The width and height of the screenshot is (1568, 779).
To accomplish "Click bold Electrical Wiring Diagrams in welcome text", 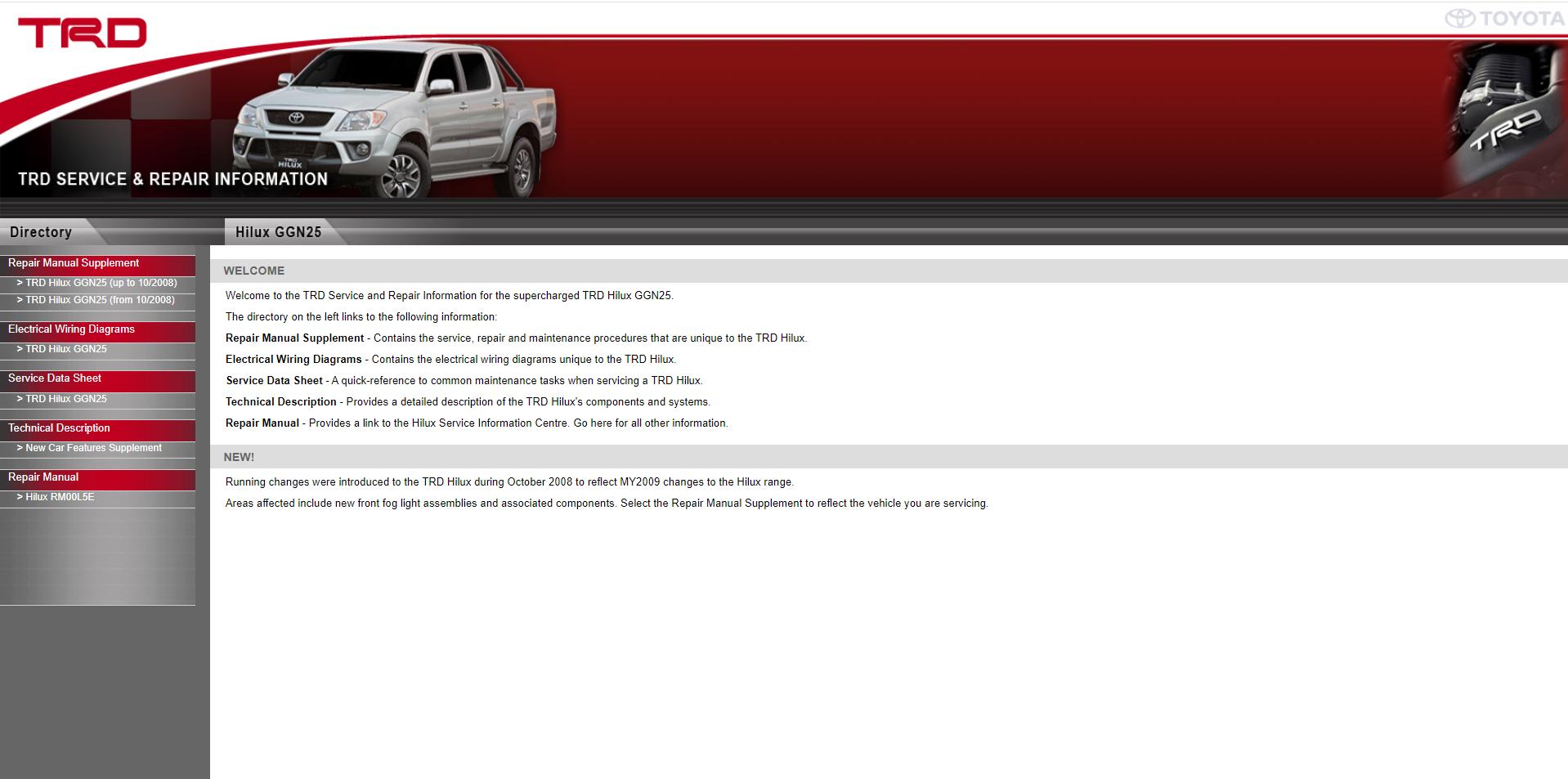I will [293, 360].
